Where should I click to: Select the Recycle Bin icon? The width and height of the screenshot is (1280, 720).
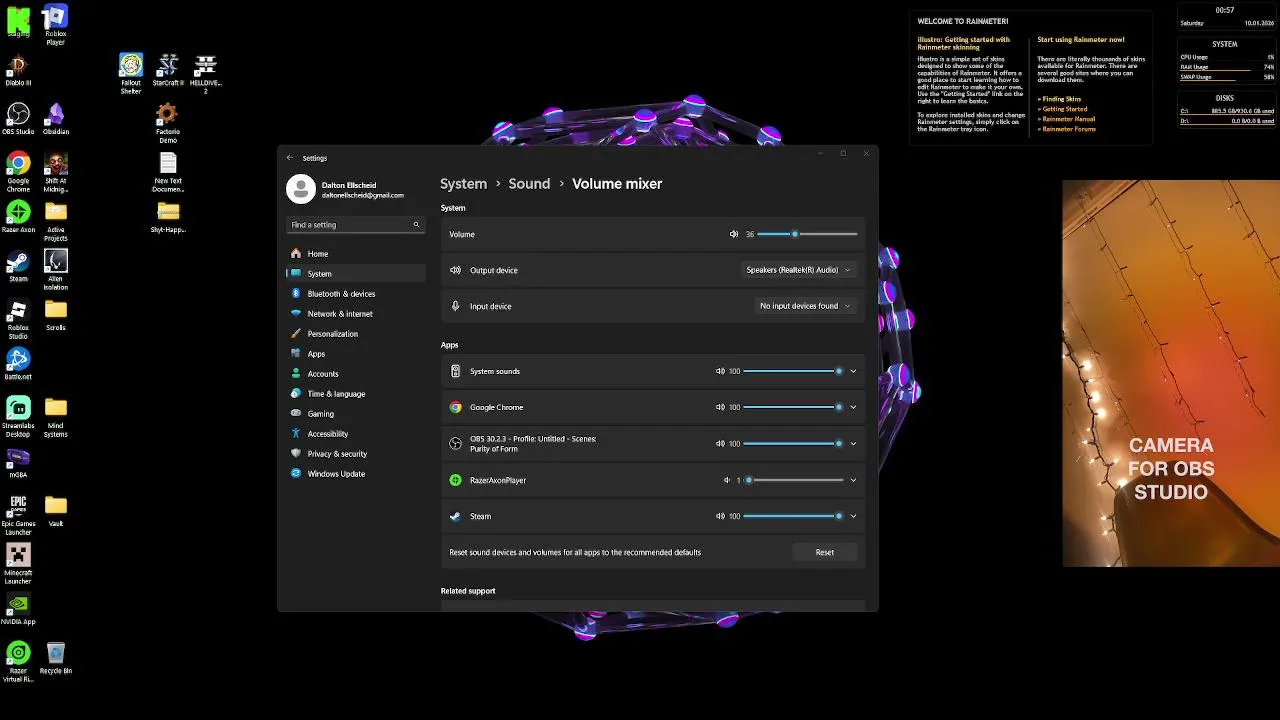(x=56, y=659)
